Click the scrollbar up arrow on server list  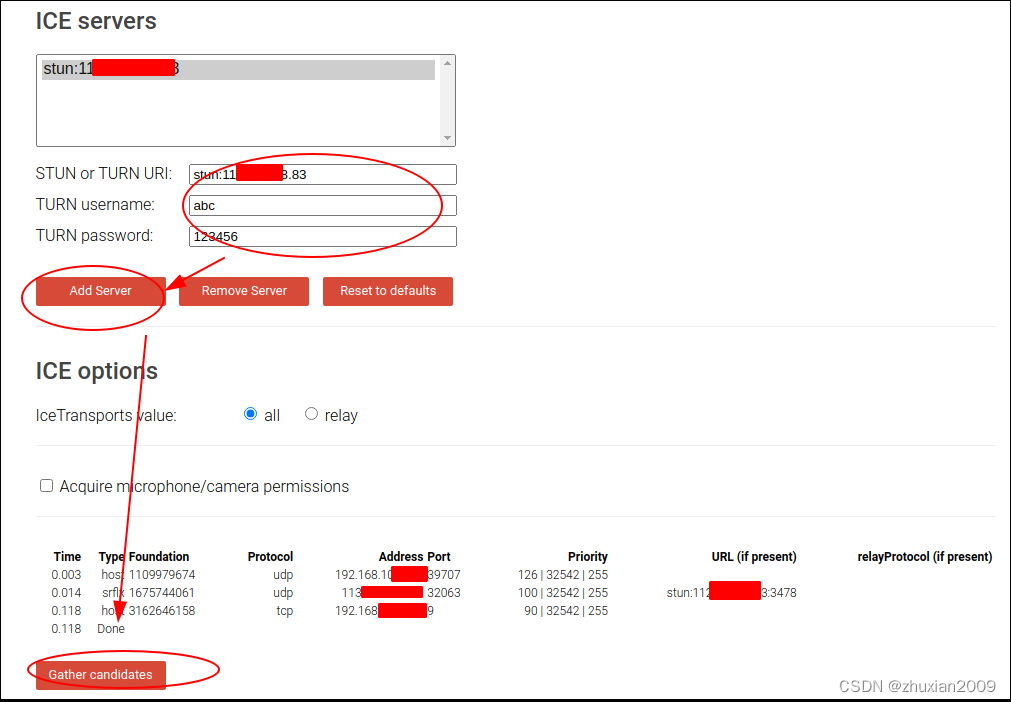[x=448, y=60]
